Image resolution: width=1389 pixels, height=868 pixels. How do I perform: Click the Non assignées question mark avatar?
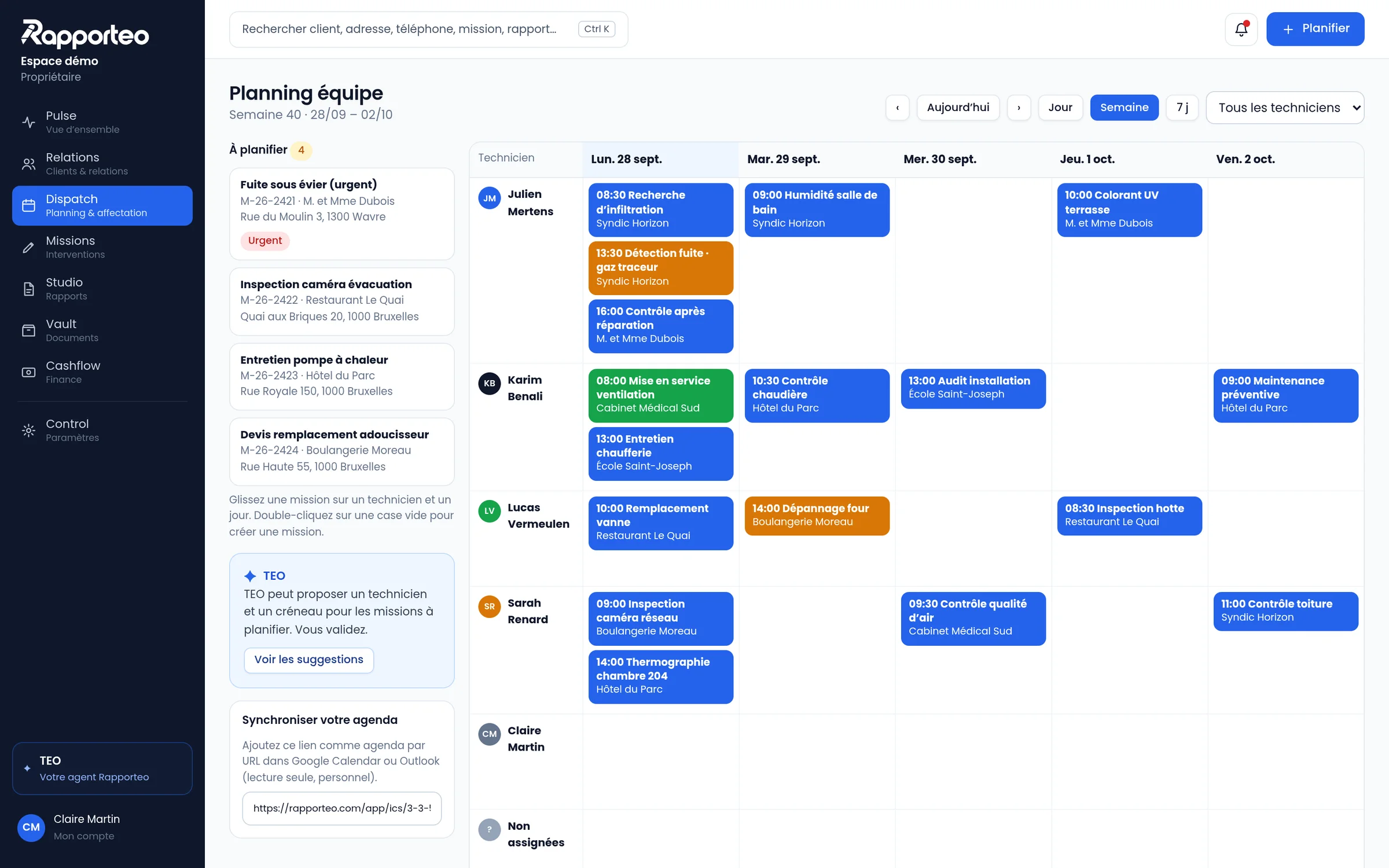tap(489, 830)
